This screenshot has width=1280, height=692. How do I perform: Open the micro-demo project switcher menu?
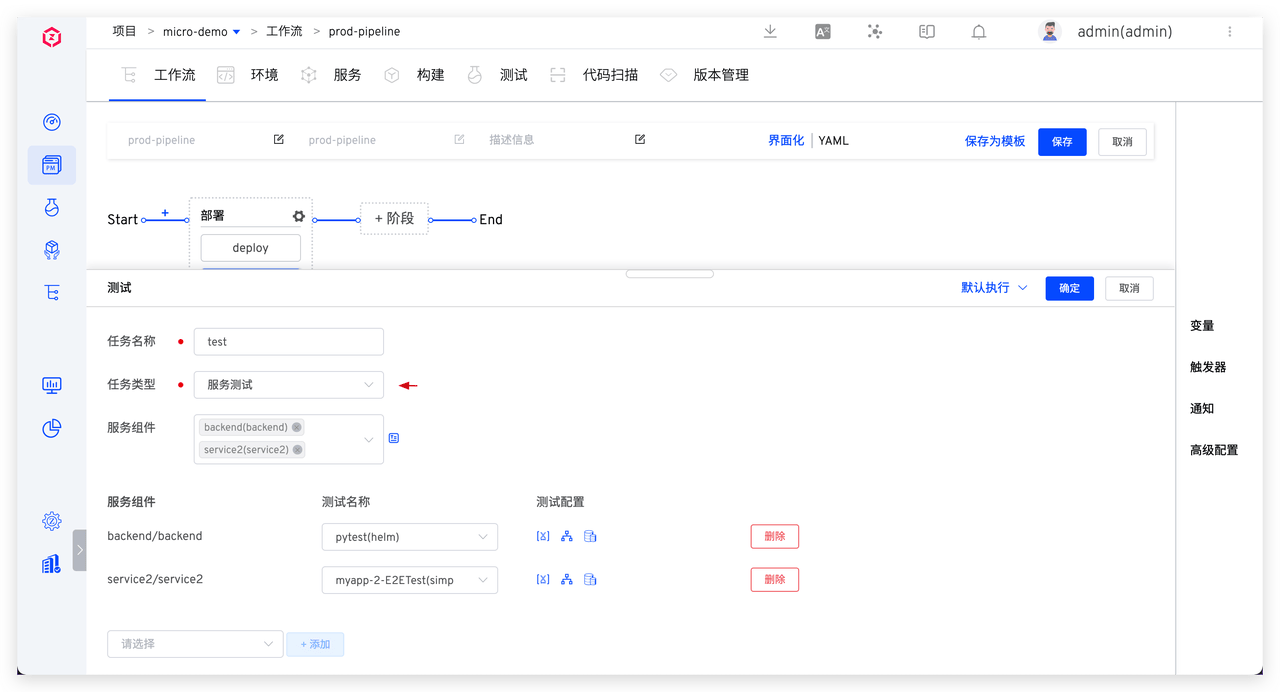(x=200, y=31)
